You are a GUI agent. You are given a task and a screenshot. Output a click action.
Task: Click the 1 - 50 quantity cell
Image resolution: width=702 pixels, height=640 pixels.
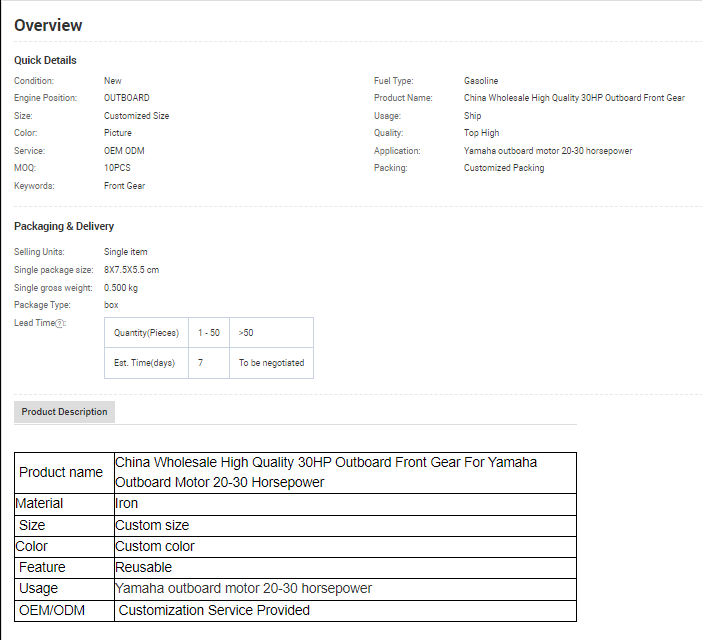coord(208,333)
